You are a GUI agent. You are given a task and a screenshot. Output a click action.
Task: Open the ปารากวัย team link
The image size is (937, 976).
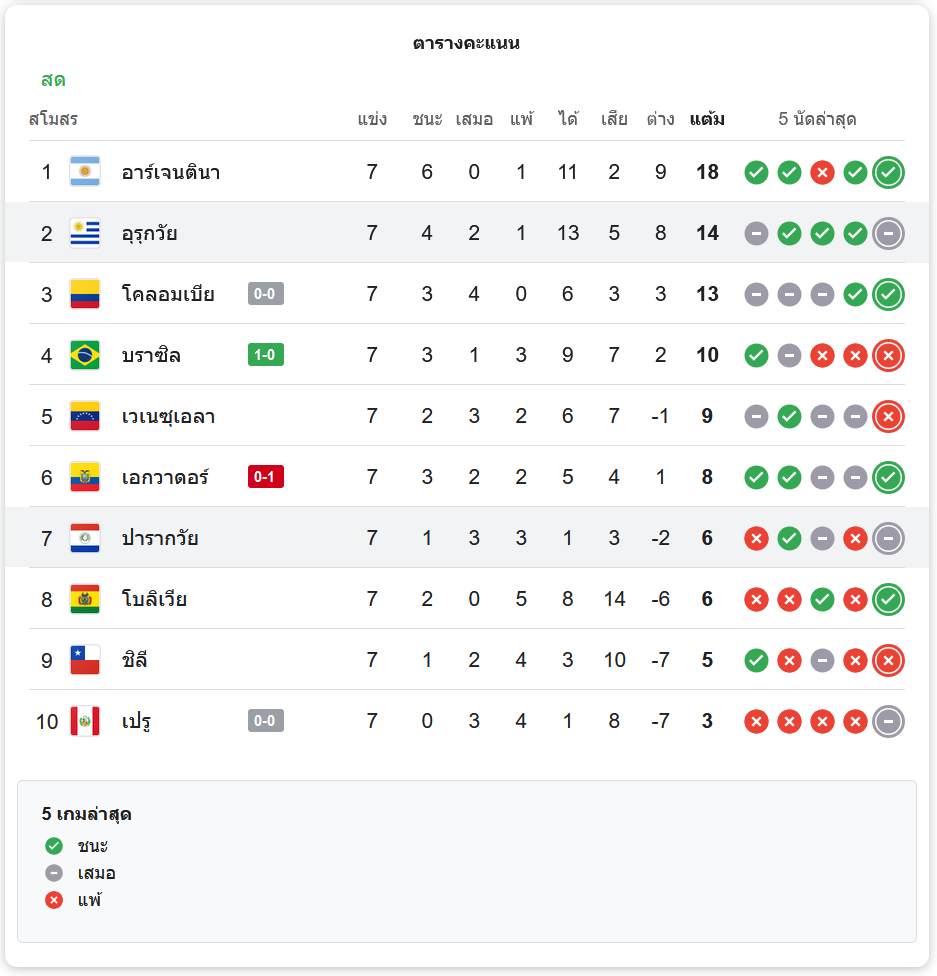160,538
